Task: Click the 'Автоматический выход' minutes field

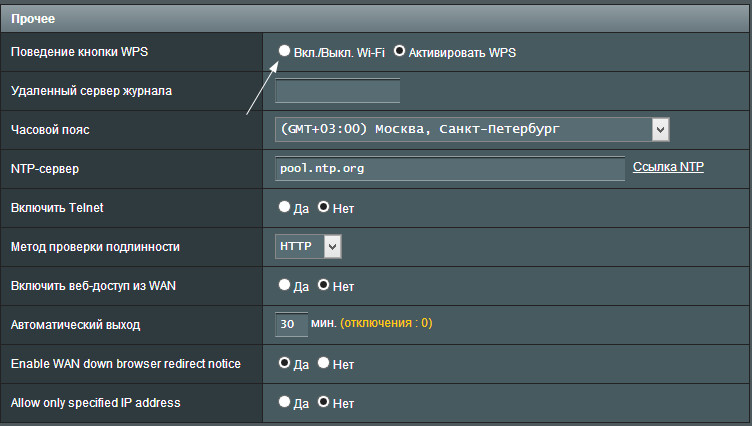Action: click(291, 324)
